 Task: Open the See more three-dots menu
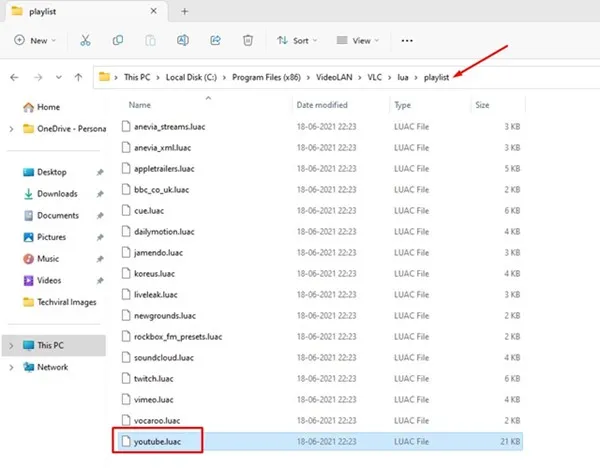407,40
